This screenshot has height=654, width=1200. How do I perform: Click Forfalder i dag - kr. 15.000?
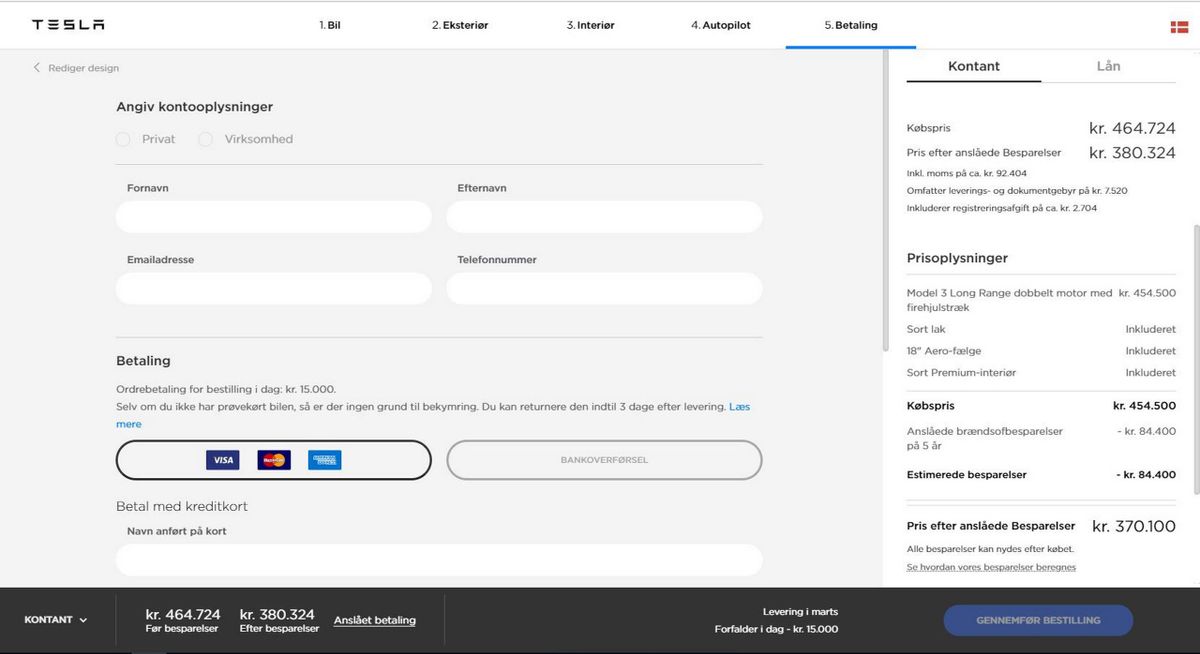(776, 629)
